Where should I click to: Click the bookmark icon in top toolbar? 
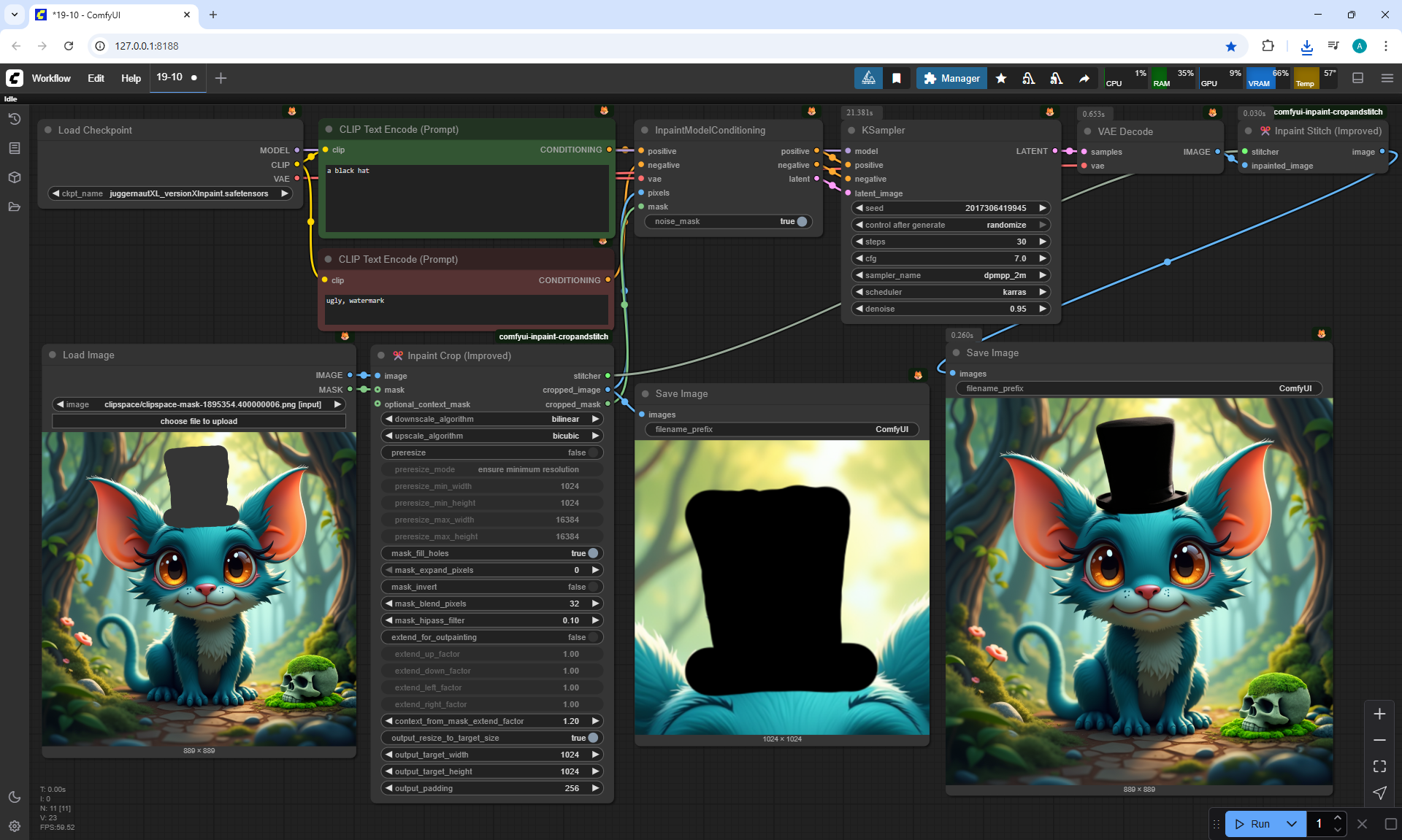897,78
